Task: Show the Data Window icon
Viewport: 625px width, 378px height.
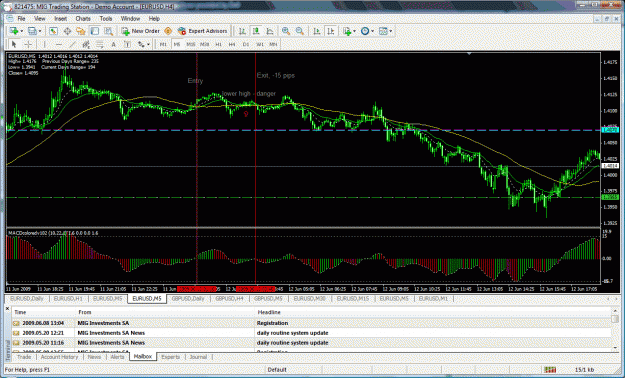Action: 67,31
